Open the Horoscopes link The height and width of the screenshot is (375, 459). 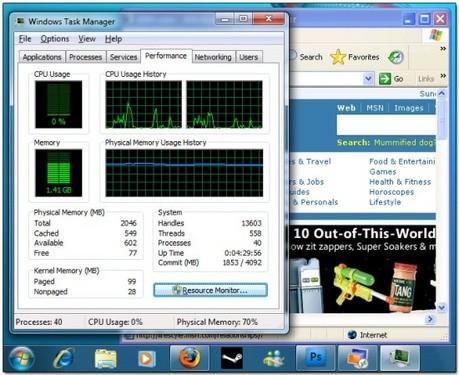tap(391, 192)
